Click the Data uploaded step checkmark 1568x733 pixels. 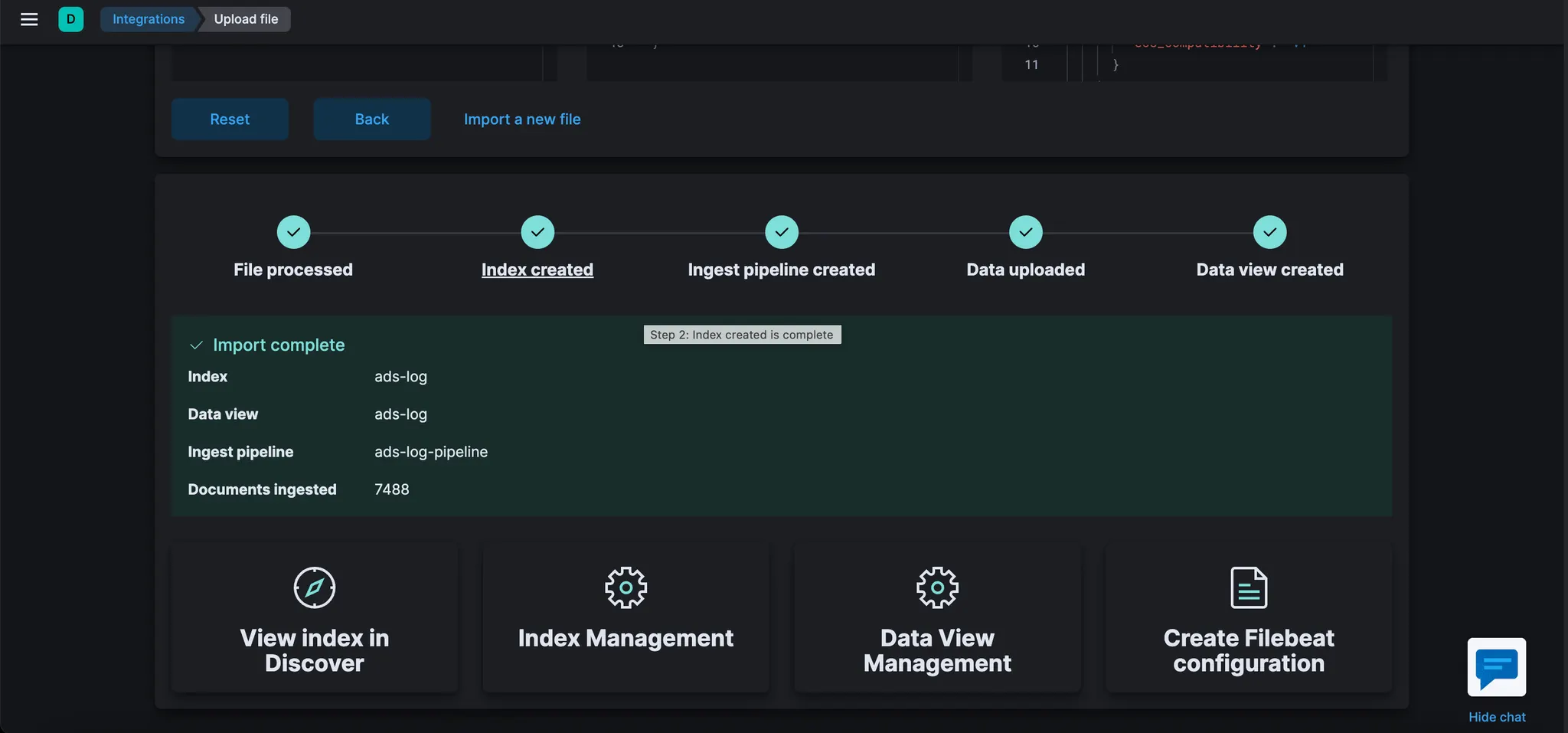click(1026, 232)
